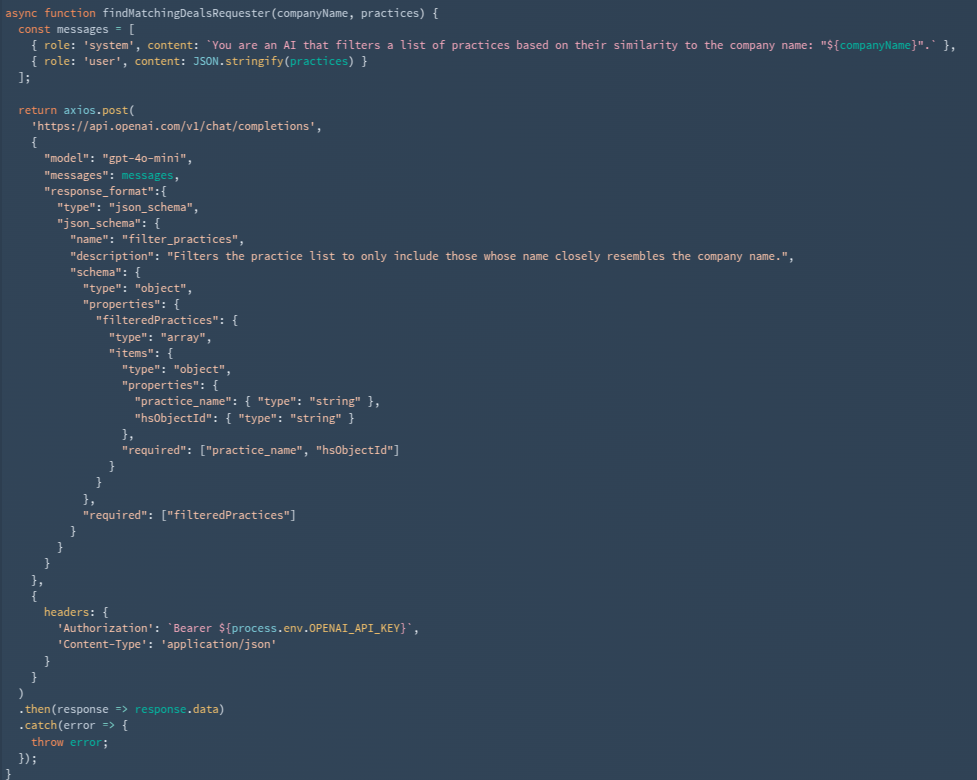Click the "array" type value

[x=183, y=338]
